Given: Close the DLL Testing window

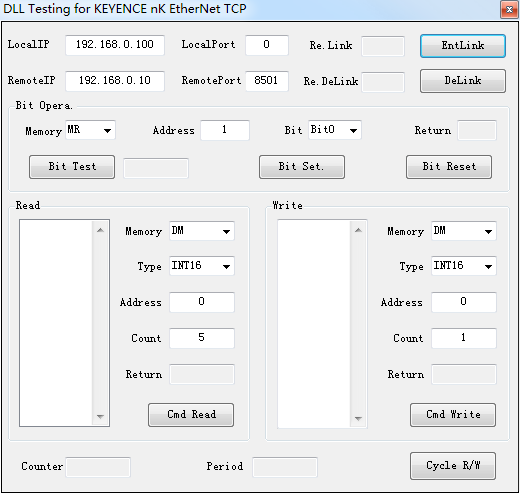Looking at the screenshot, I should [509, 10].
